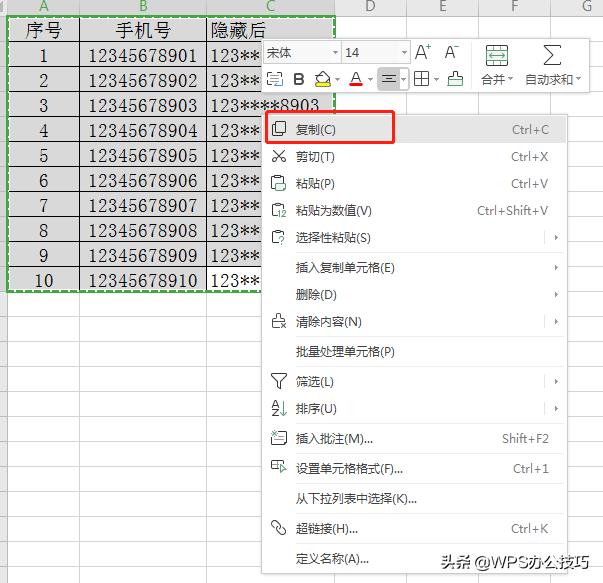
Task: Open 清除内容(N) menu entry
Action: click(x=415, y=321)
